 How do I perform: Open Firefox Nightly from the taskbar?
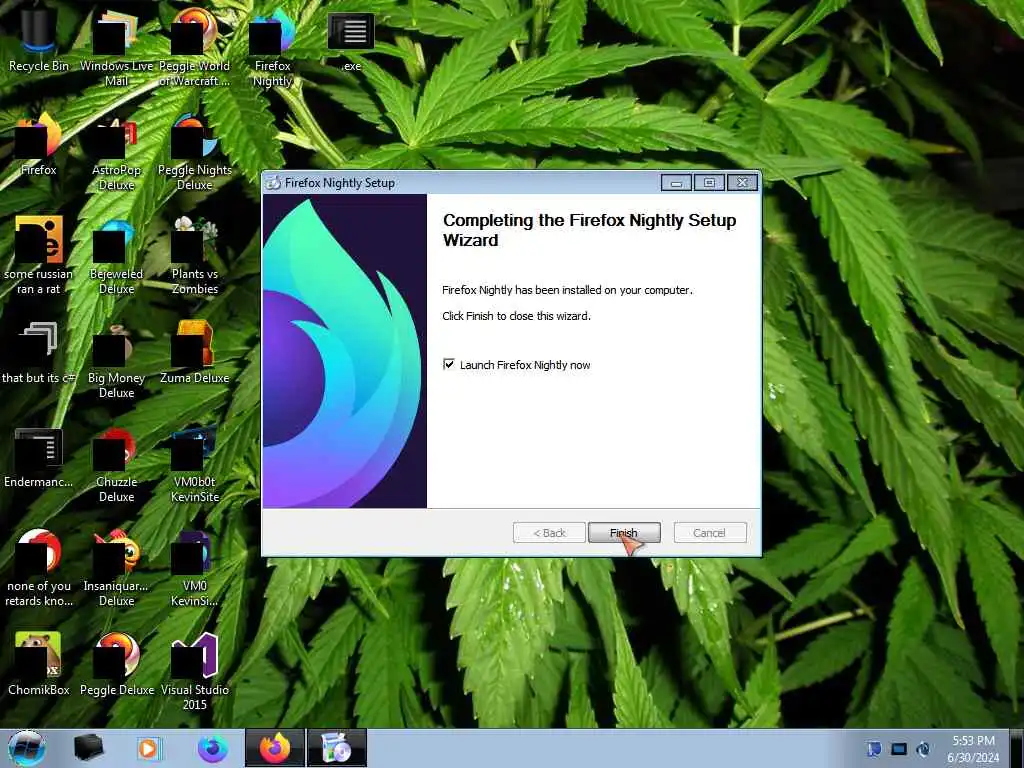(212, 748)
